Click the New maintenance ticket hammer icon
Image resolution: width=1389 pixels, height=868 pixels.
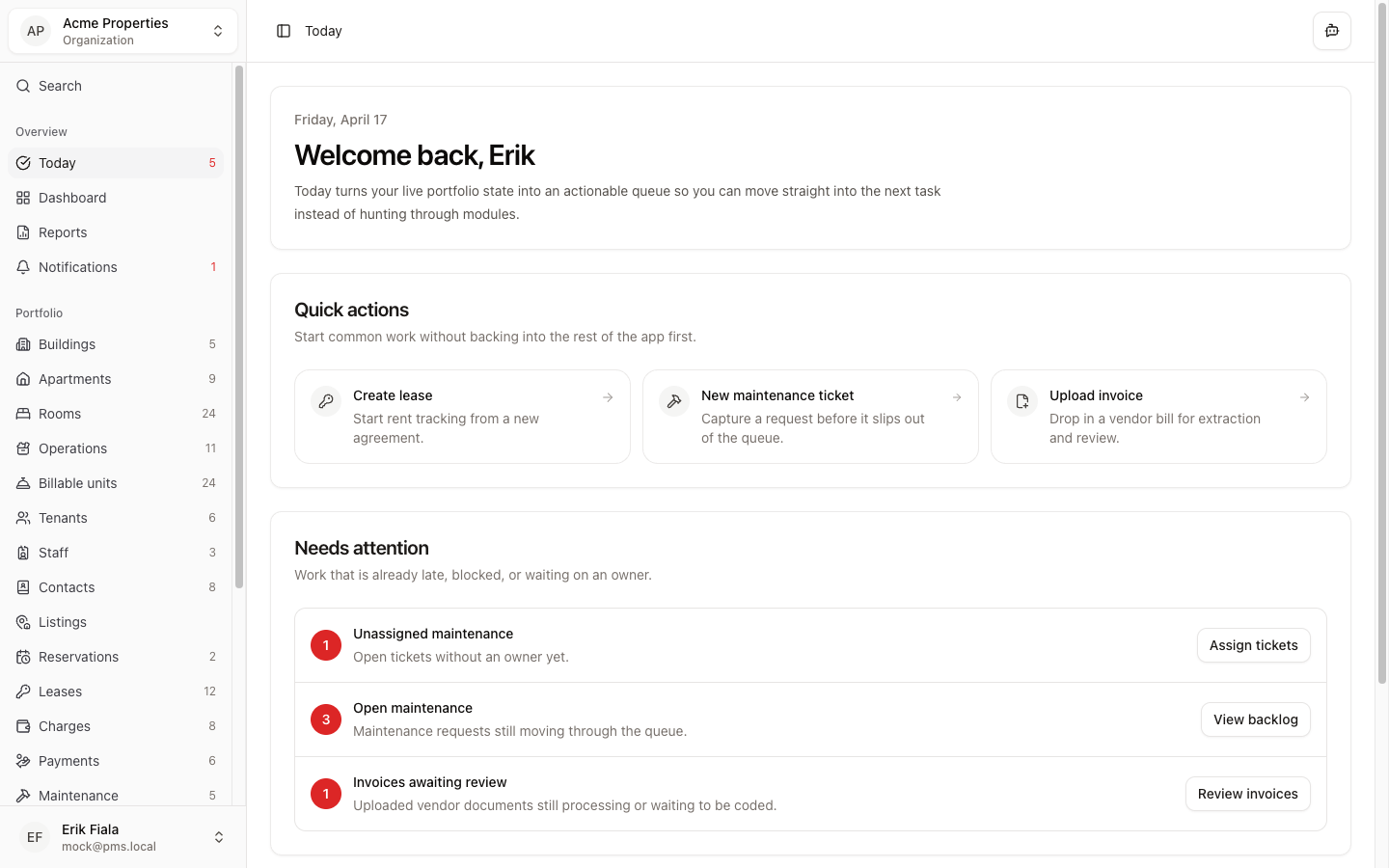[674, 401]
